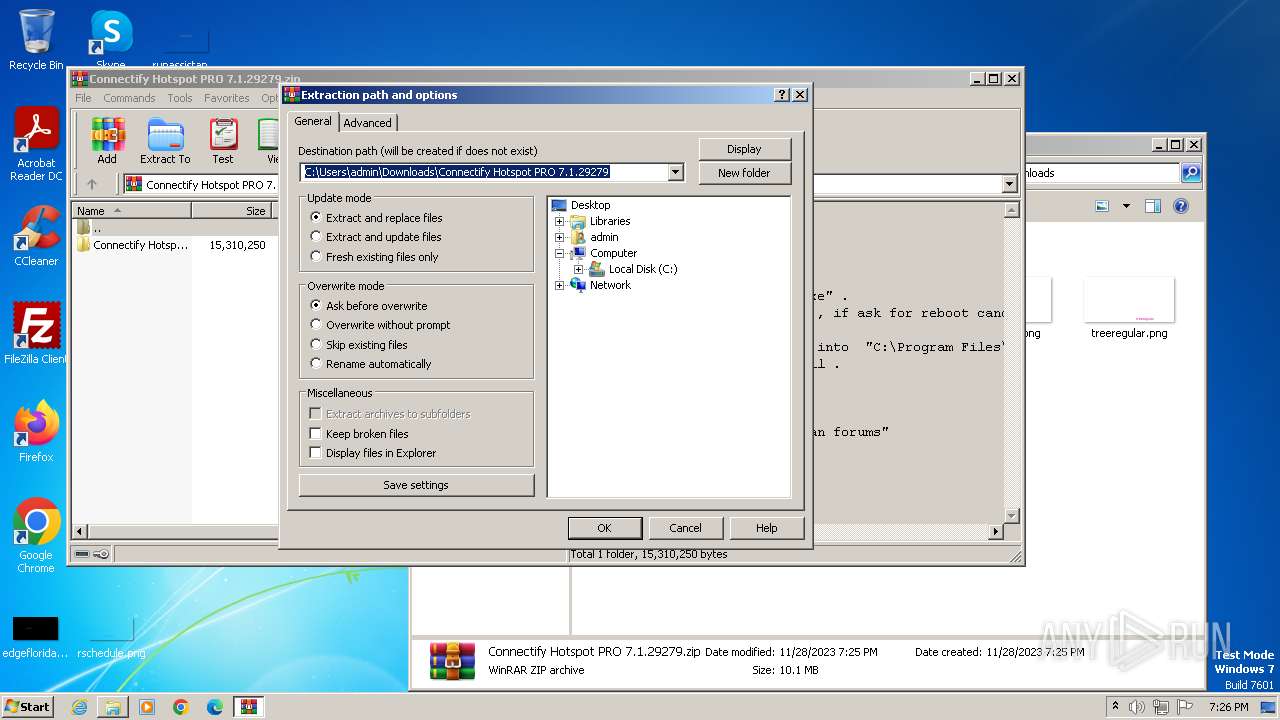Viewport: 1280px width, 720px height.
Task: Switch to the Advanced tab
Action: (368, 123)
